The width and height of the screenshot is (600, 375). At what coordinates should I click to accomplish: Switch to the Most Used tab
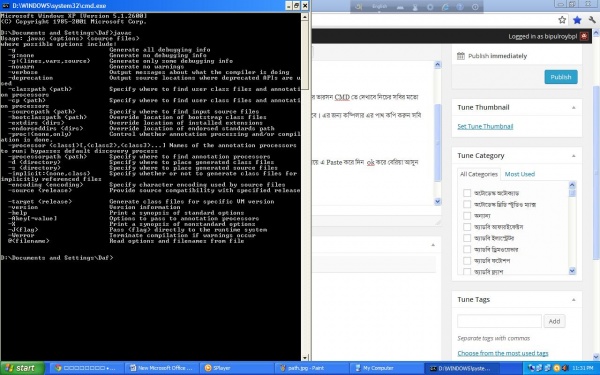519,174
